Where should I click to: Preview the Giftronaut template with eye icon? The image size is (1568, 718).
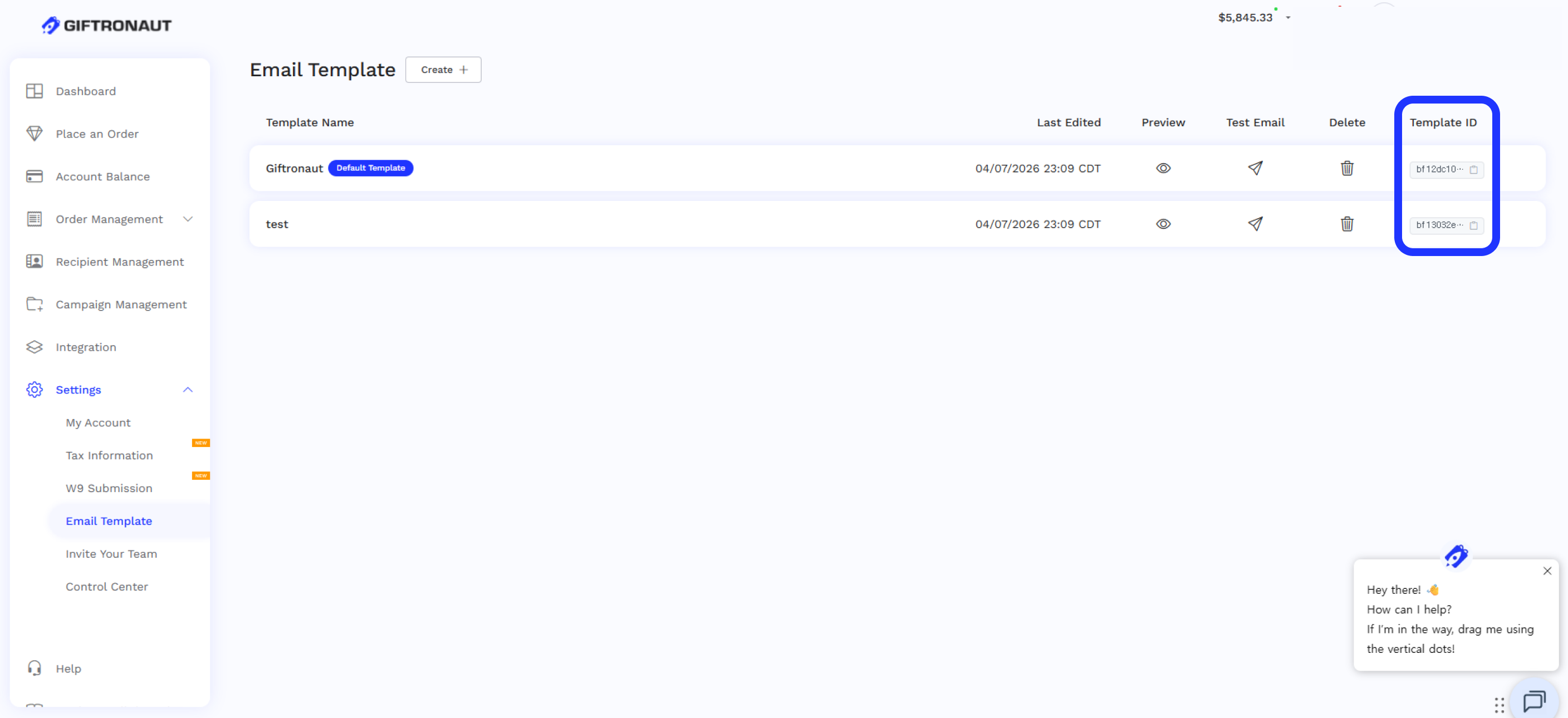point(1163,168)
